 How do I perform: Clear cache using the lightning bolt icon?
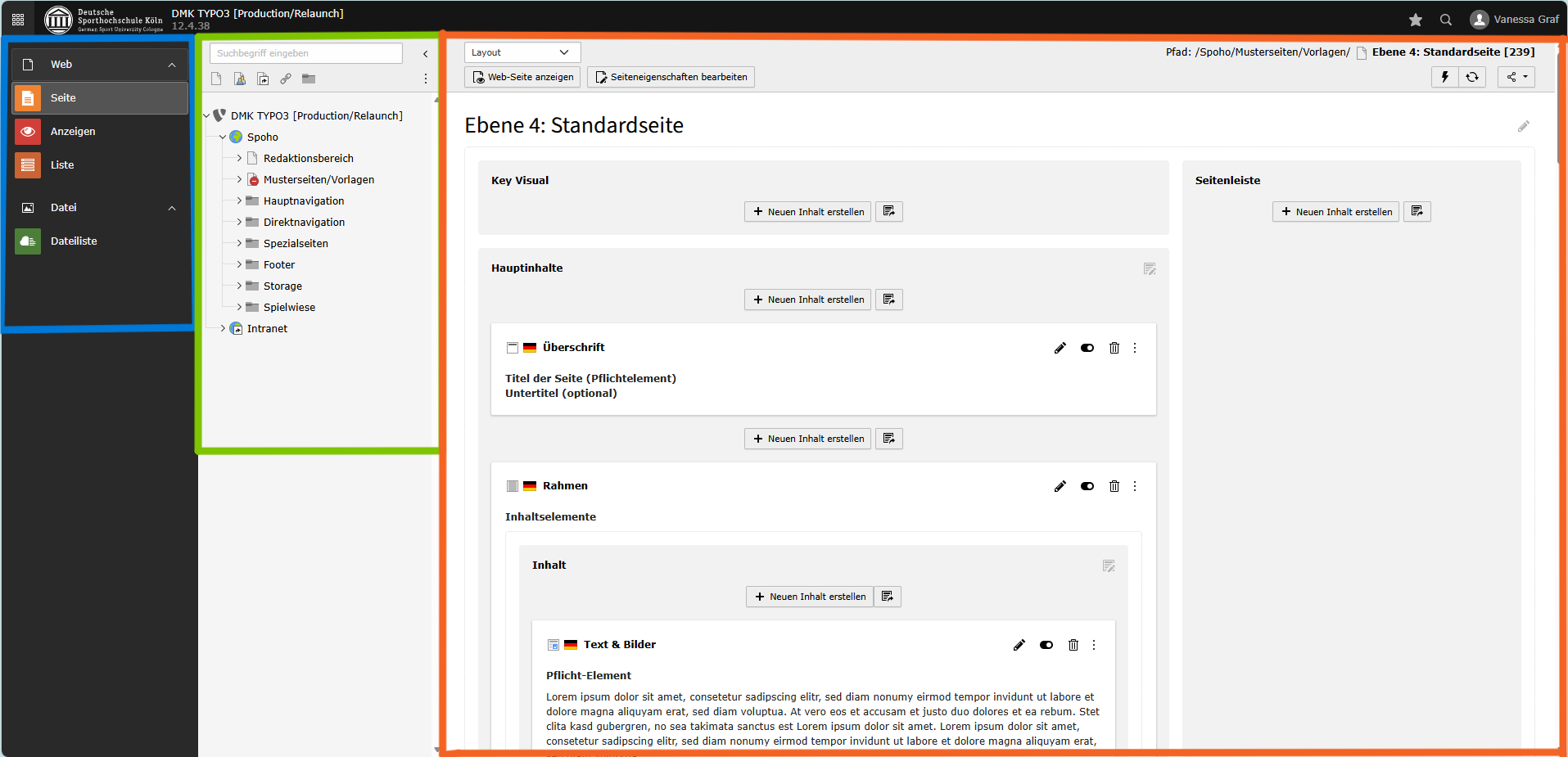[1444, 77]
